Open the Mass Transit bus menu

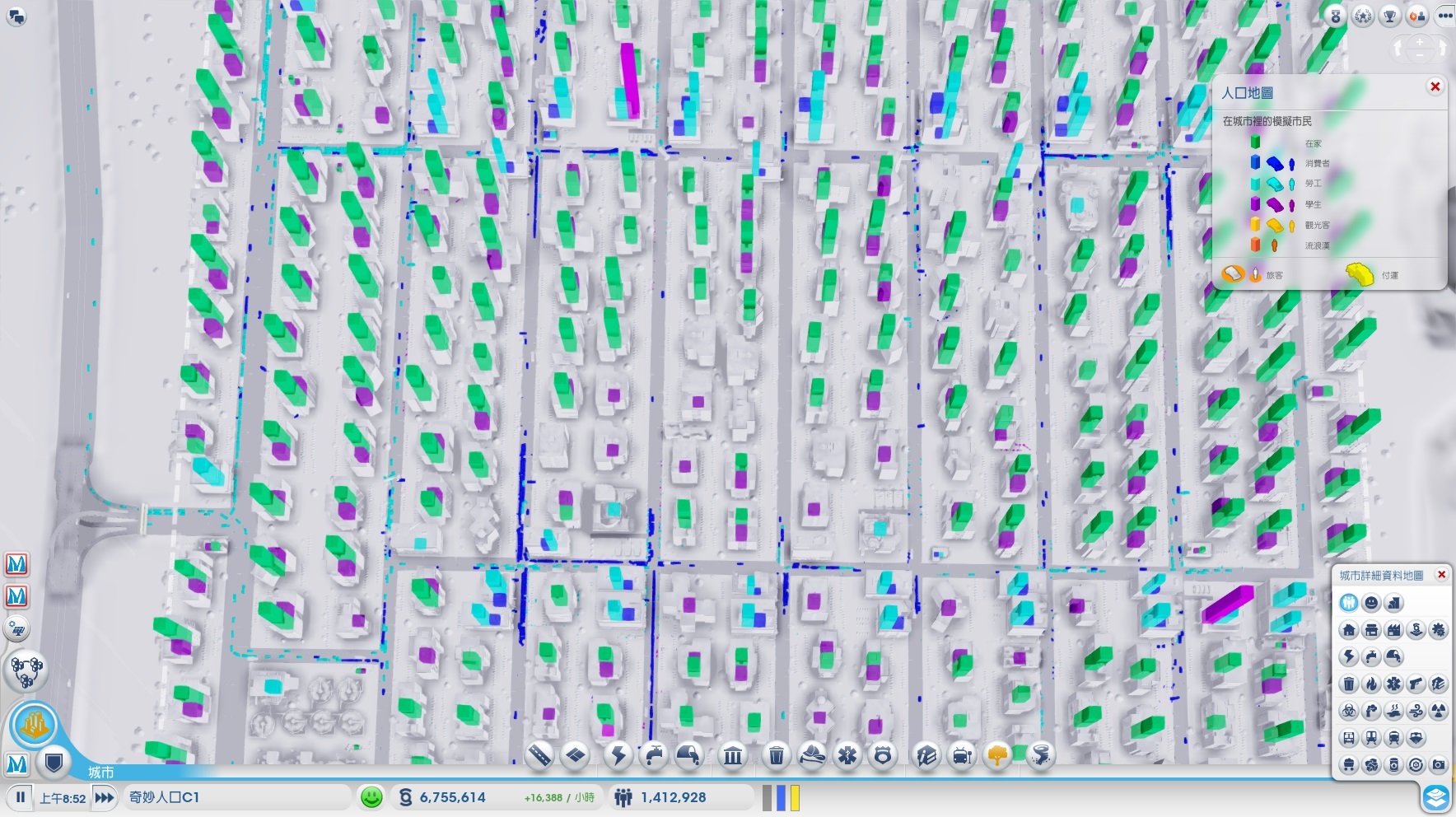pos(962,754)
